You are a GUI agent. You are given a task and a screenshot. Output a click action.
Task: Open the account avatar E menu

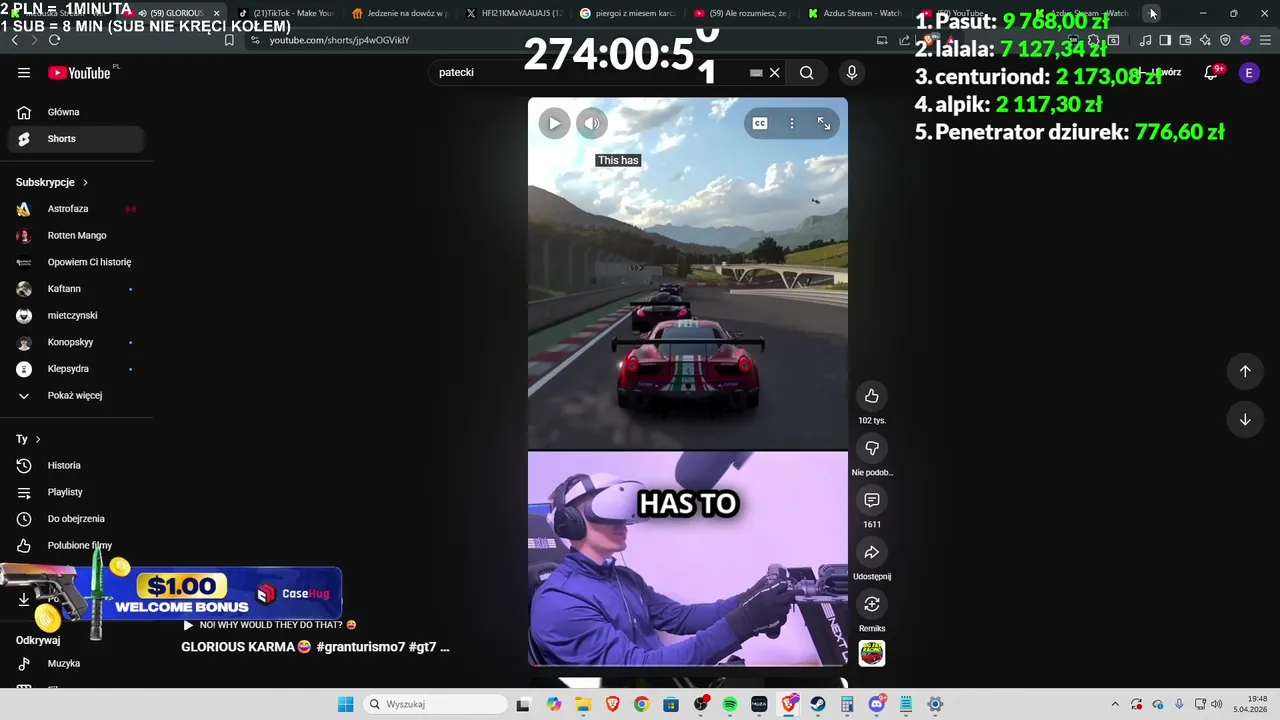click(x=1249, y=72)
